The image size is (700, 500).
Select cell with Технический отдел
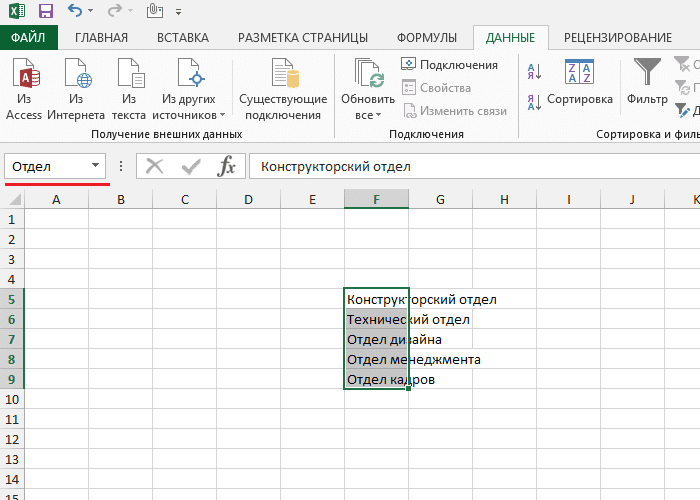pyautogui.click(x=376, y=319)
